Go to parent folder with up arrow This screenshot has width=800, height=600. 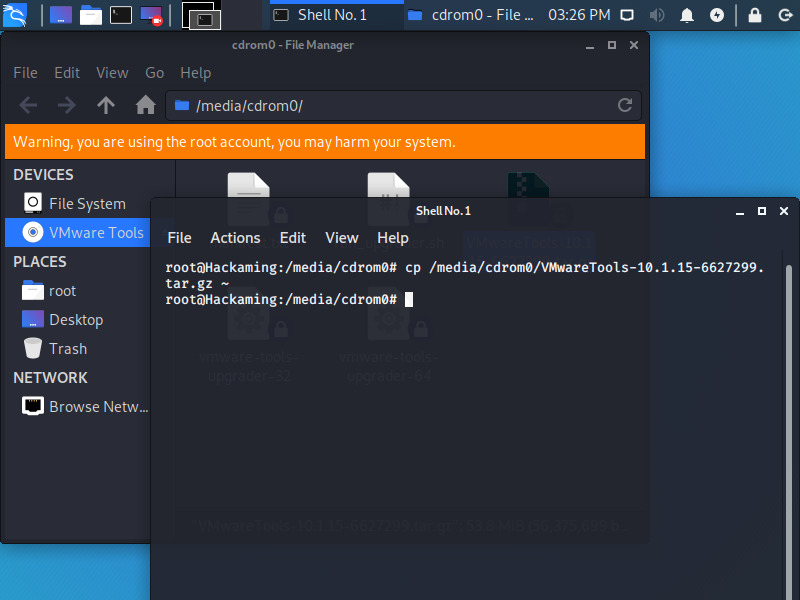(x=106, y=106)
